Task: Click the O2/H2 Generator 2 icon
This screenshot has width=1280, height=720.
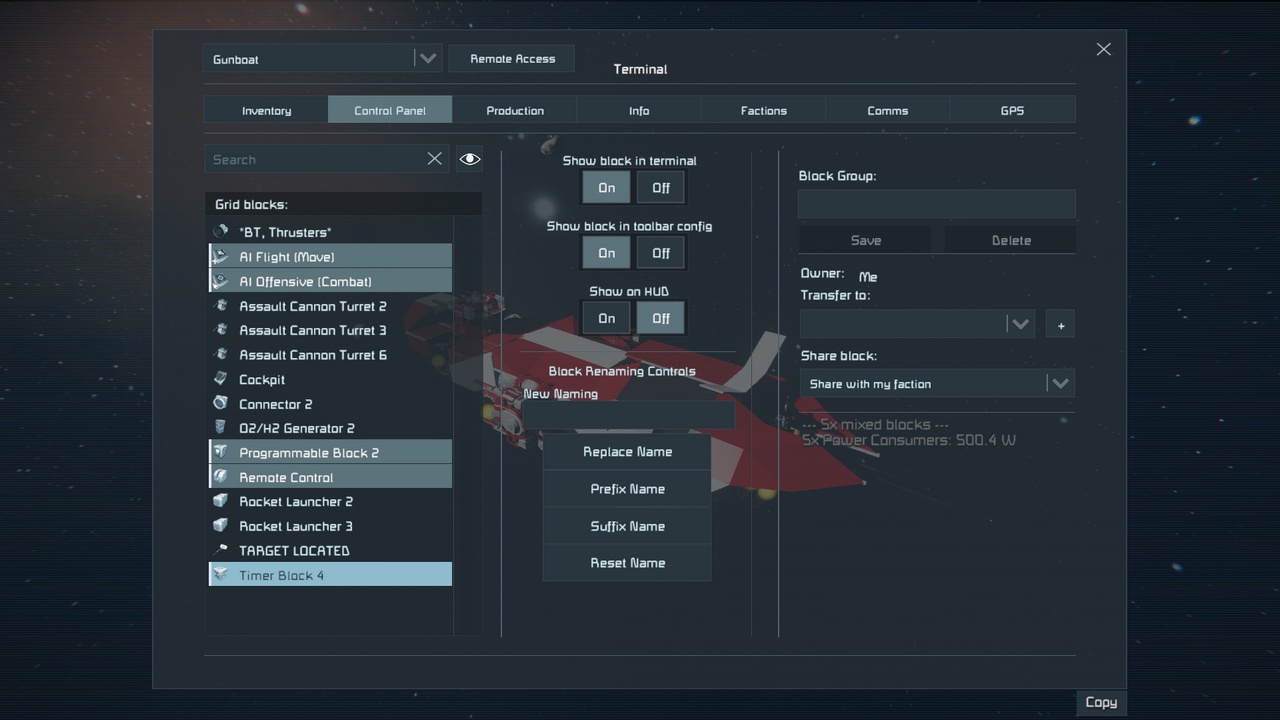Action: [220, 428]
